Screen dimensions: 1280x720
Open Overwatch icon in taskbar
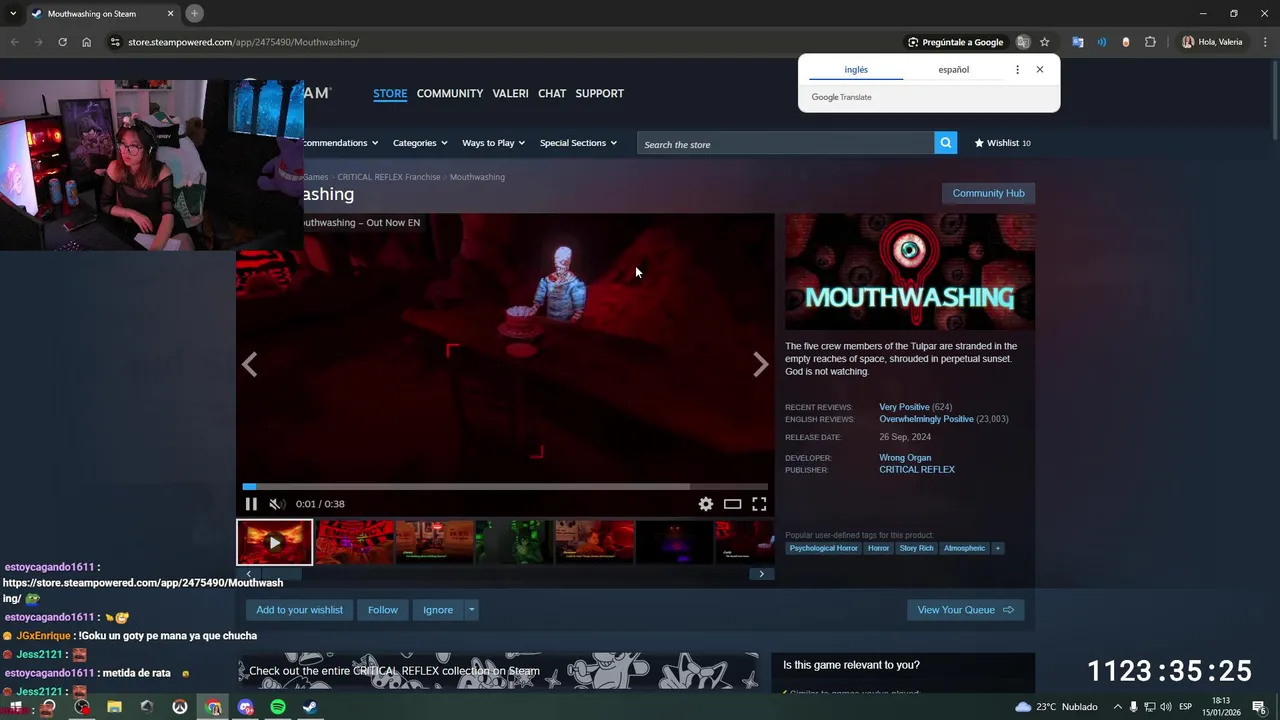pyautogui.click(x=180, y=707)
